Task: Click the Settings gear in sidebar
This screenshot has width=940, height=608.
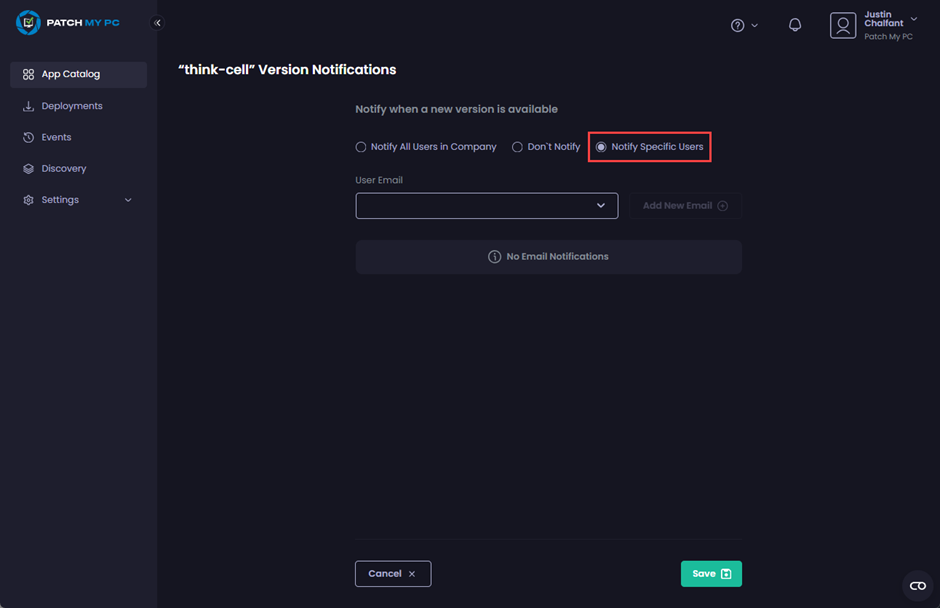Action: coord(28,199)
